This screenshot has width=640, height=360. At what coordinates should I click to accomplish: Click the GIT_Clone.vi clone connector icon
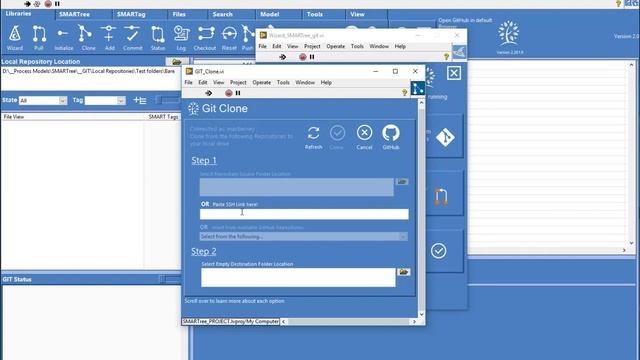418,88
